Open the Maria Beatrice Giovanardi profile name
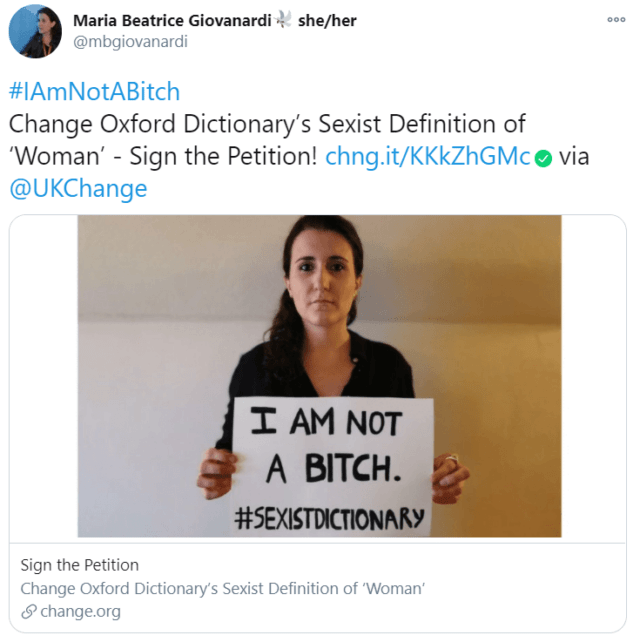This screenshot has width=640, height=642. click(x=169, y=21)
